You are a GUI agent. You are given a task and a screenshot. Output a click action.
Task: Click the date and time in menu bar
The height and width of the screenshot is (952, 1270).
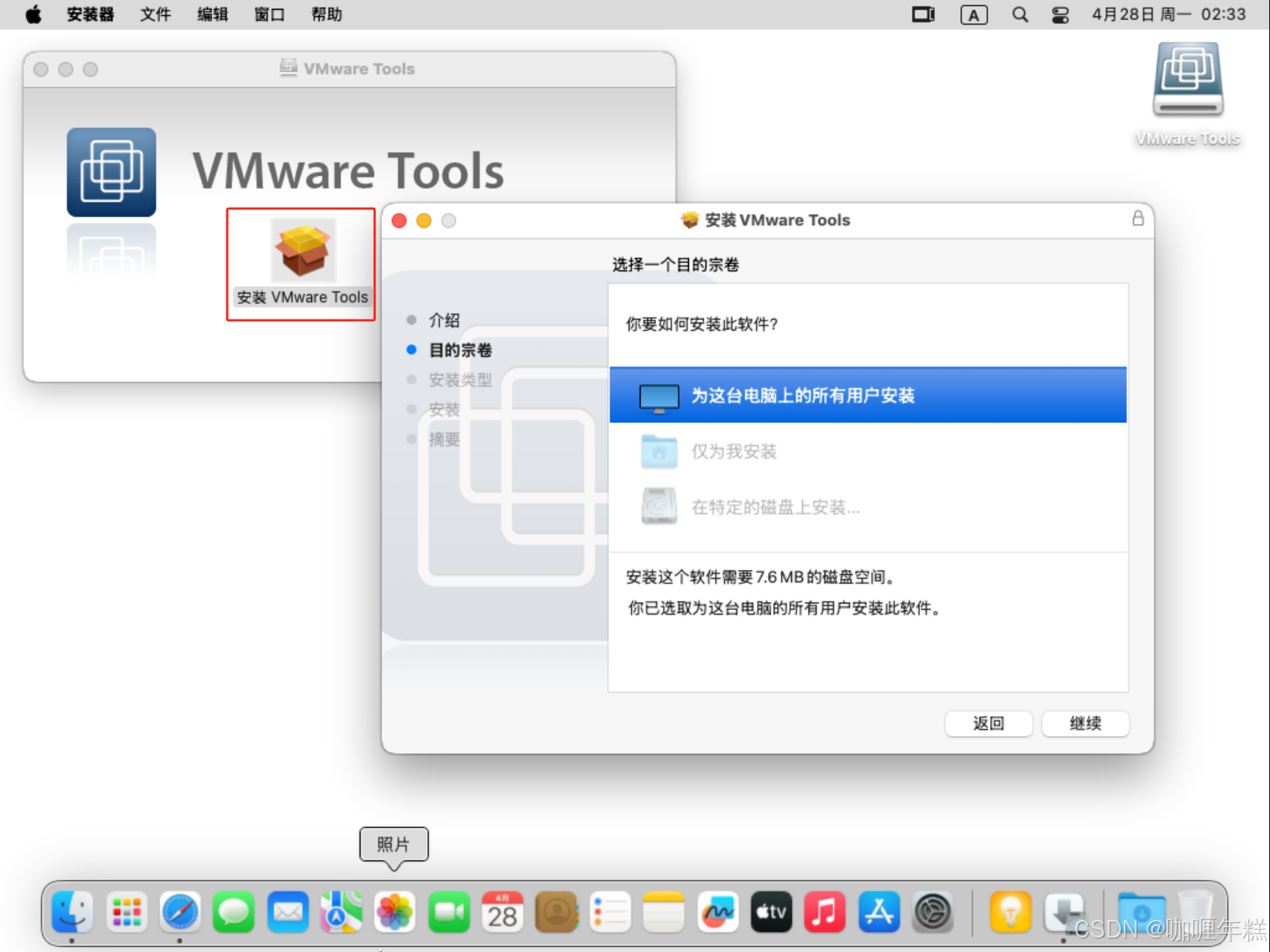1169,15
